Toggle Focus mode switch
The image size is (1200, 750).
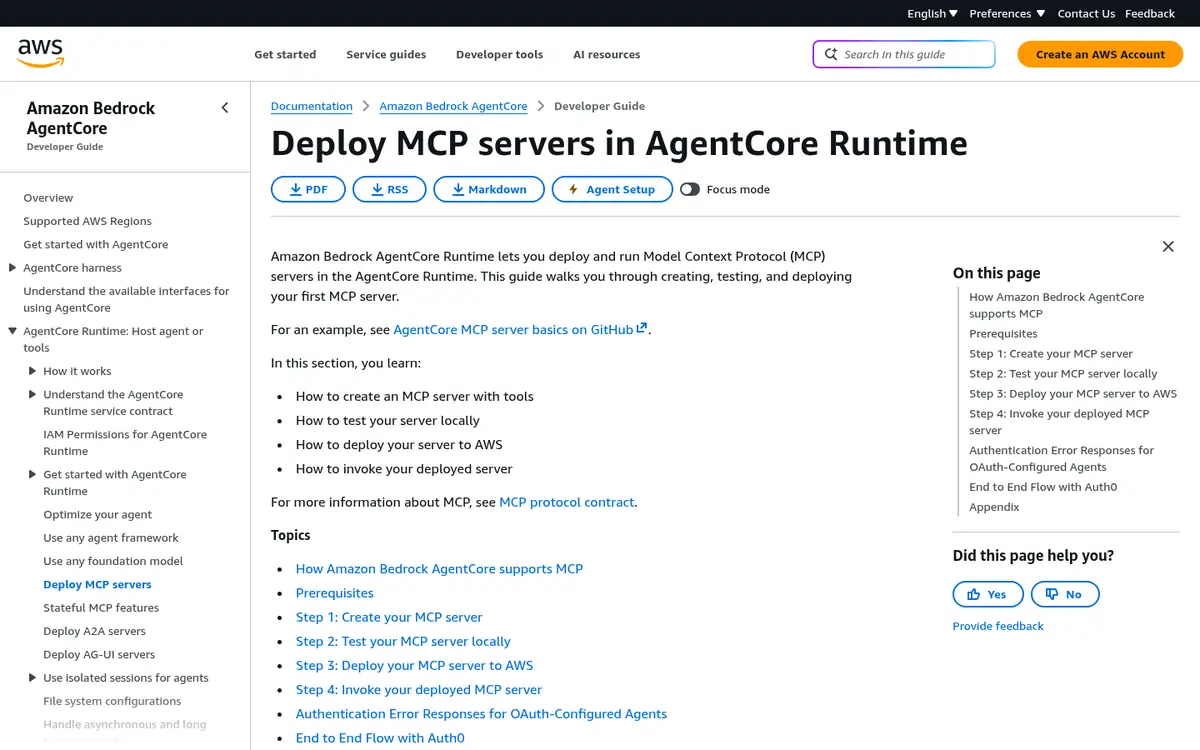690,189
